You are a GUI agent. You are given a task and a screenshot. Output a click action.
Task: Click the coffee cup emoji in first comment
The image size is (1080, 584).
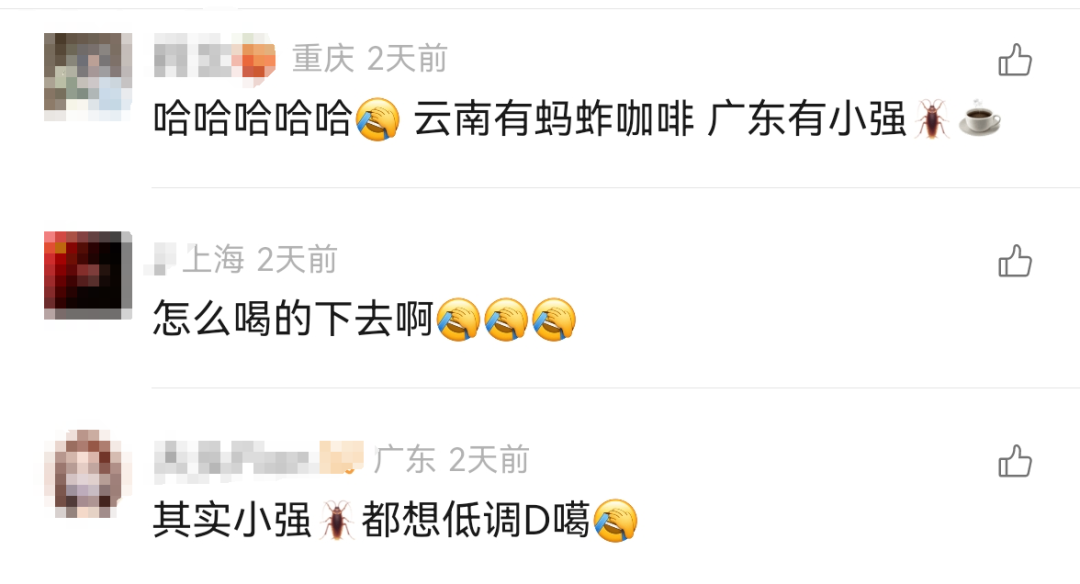(x=979, y=118)
